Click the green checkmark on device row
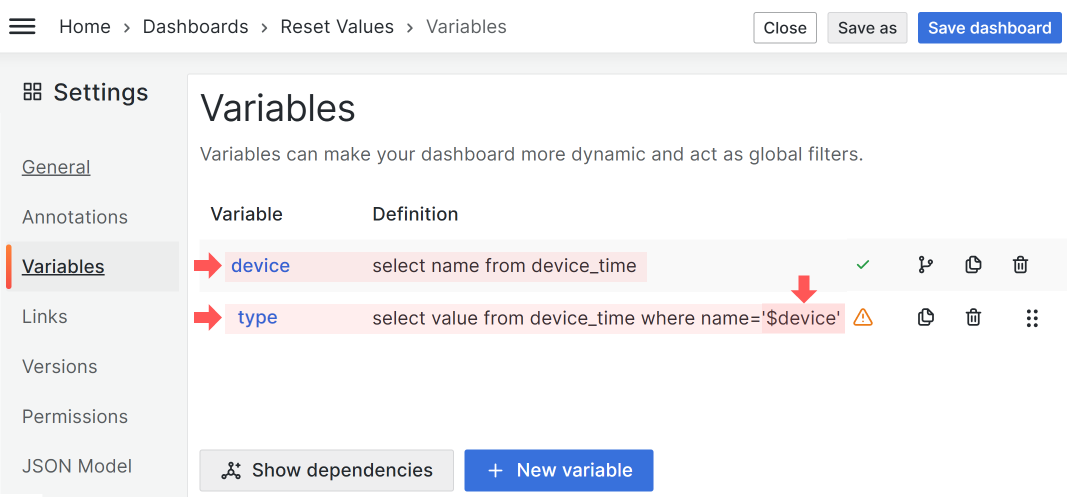Viewport: 1067px width, 497px height. coord(863,265)
